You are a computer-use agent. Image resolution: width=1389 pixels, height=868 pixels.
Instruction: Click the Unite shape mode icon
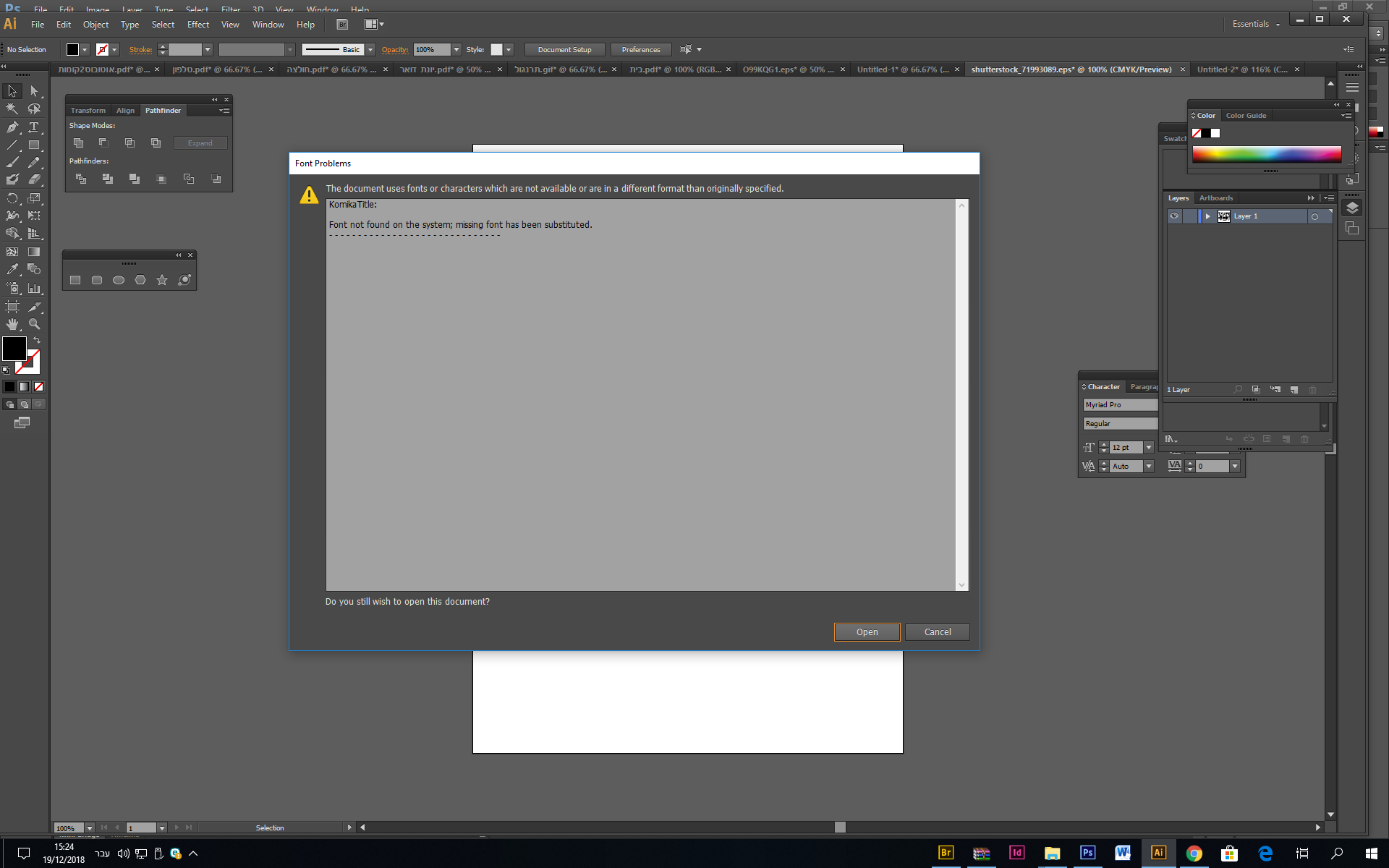(79, 143)
